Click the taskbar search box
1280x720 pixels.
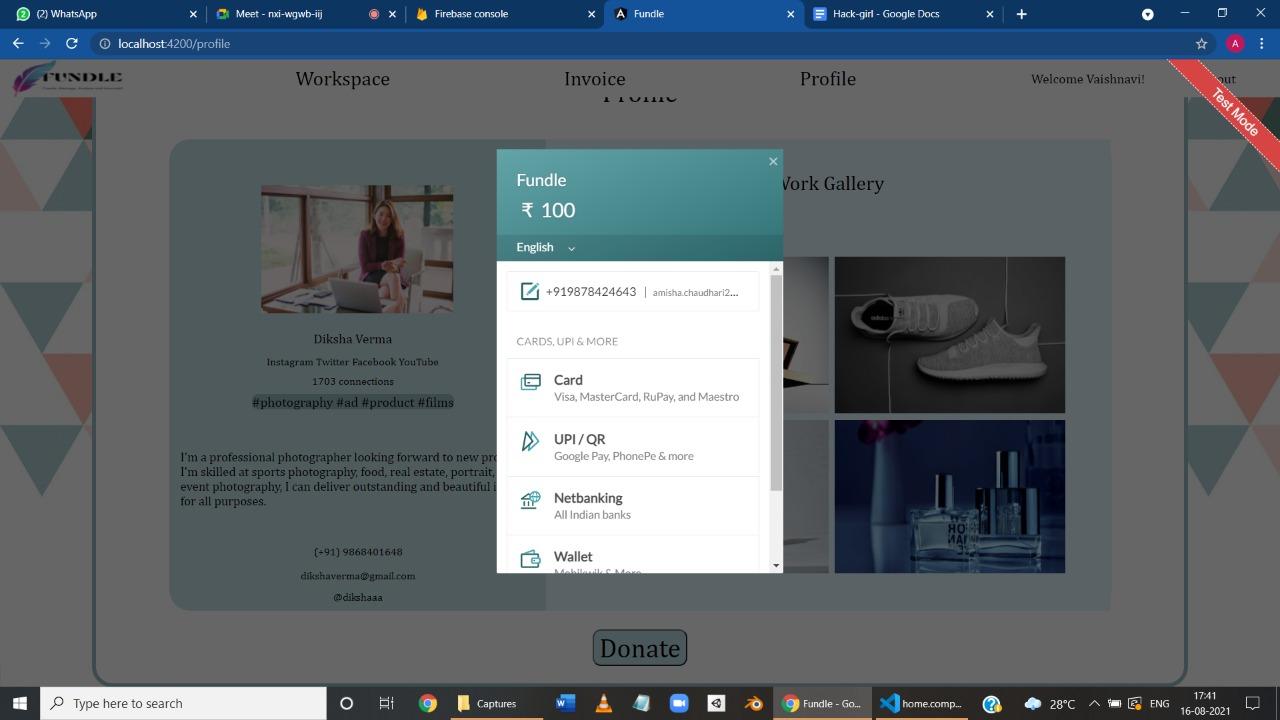pos(183,703)
